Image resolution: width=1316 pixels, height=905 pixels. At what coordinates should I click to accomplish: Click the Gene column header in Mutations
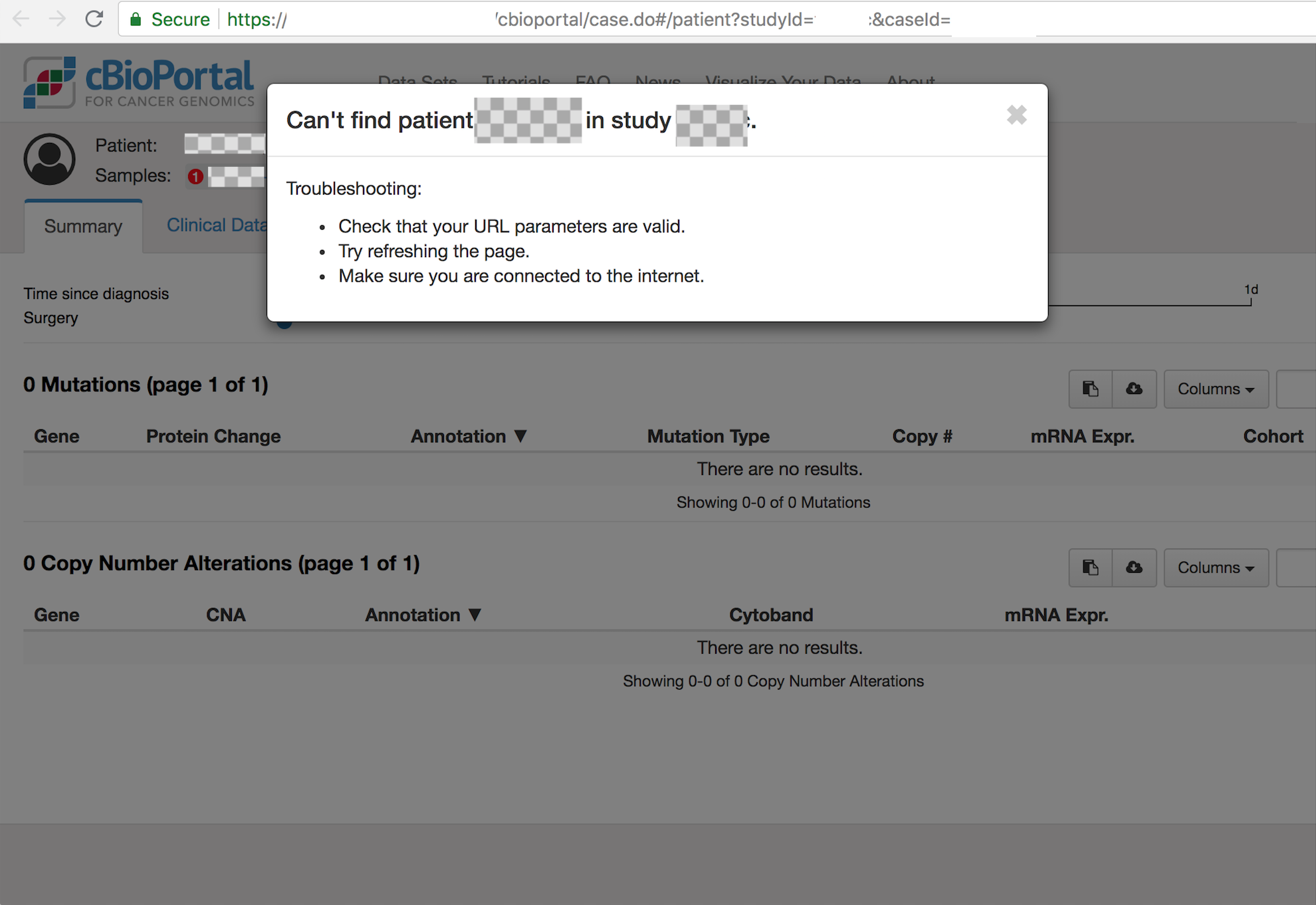click(56, 436)
